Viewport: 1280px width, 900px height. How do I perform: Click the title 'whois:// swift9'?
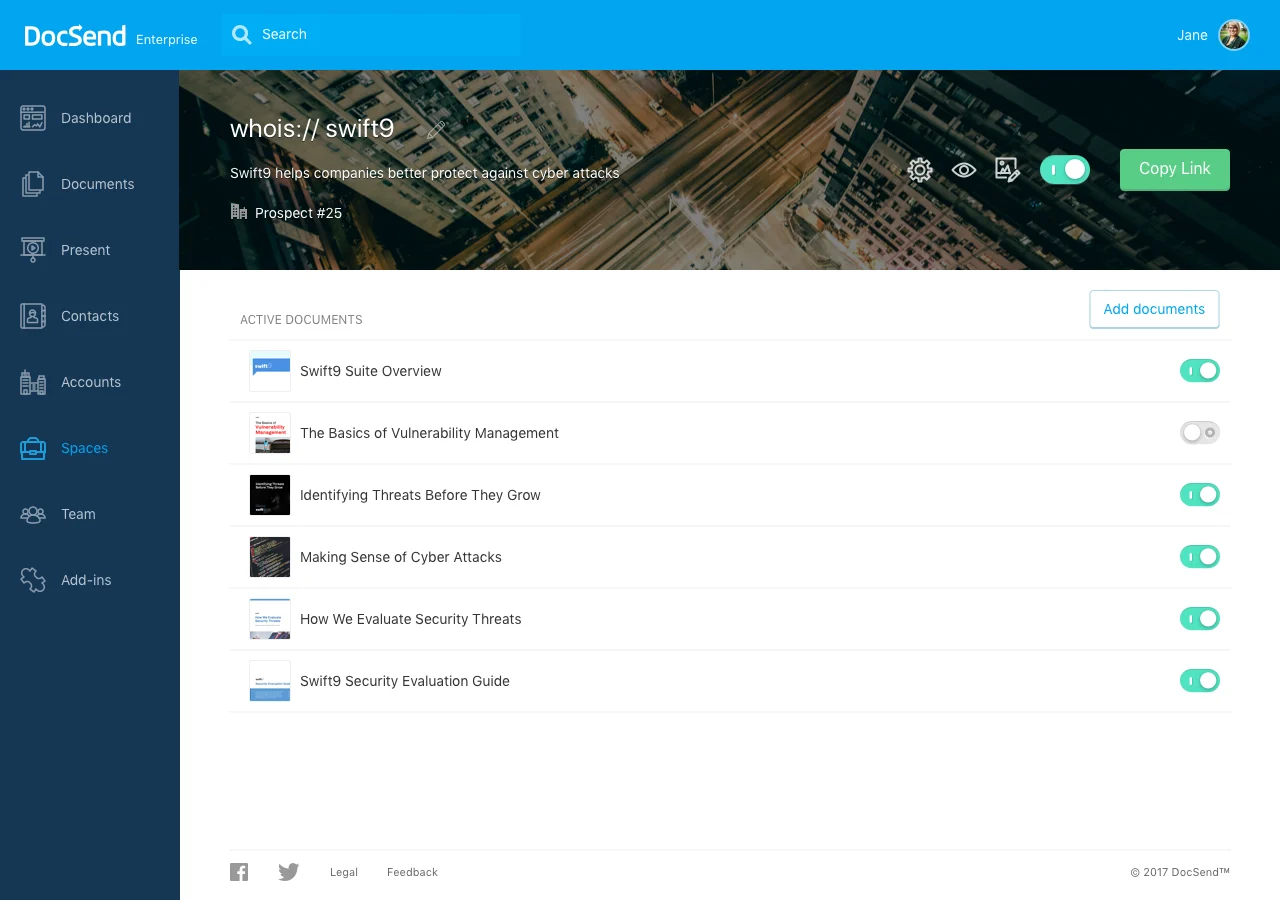click(x=312, y=128)
